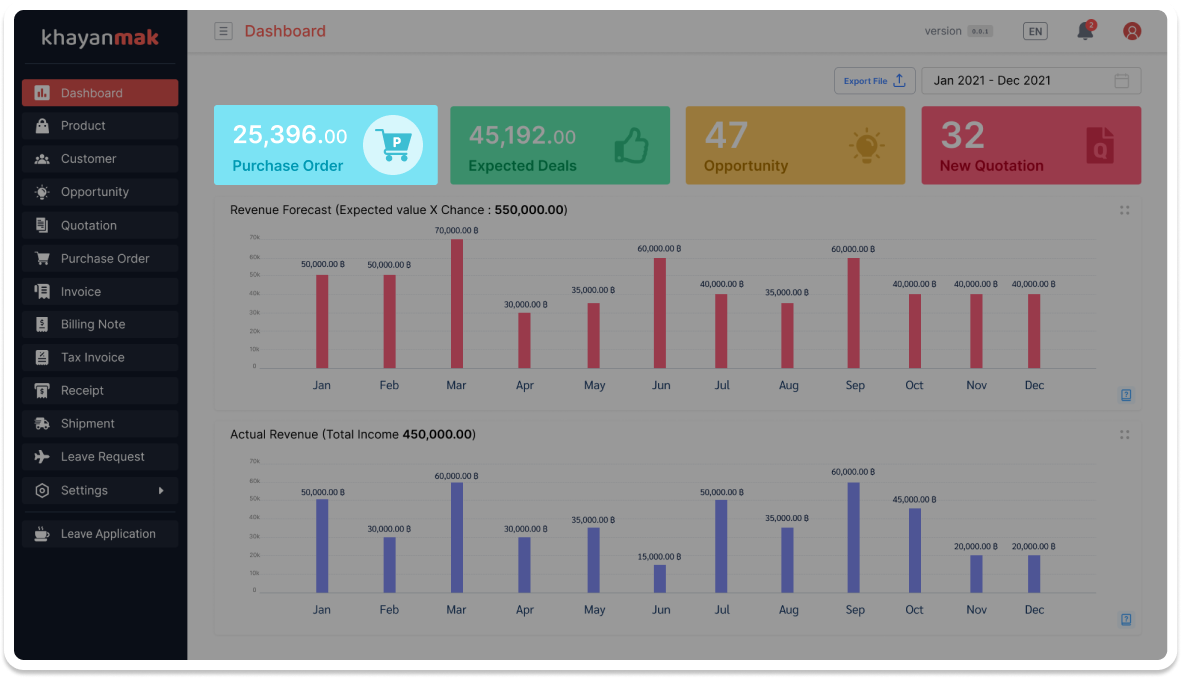Click the document icon on New Quotation card
This screenshot has width=1182, height=678.
point(1100,146)
